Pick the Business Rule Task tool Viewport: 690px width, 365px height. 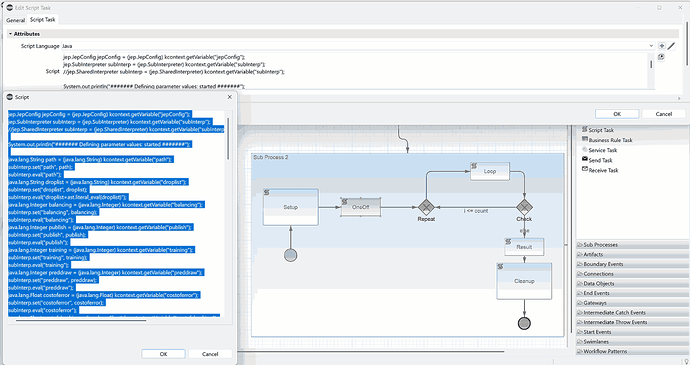point(607,140)
